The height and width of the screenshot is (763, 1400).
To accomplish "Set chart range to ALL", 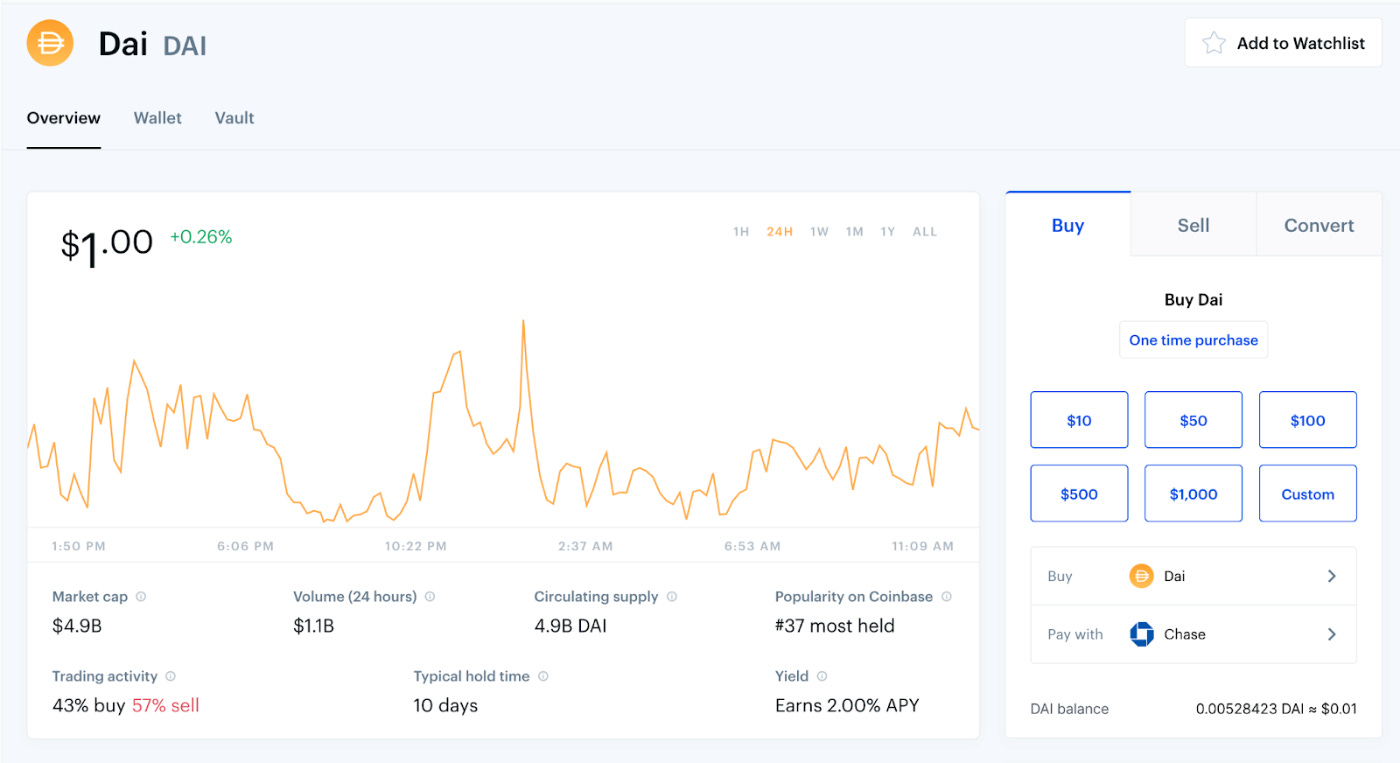I will [x=925, y=232].
